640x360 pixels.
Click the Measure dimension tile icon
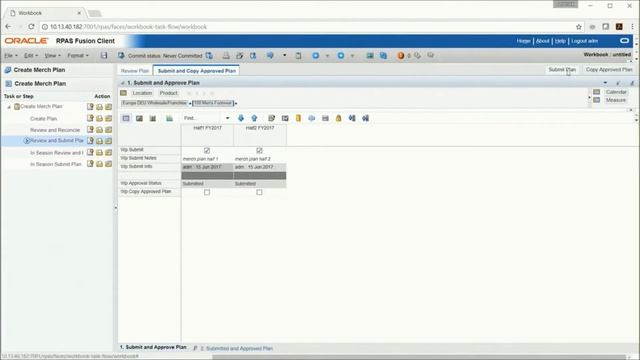pyautogui.click(x=597, y=100)
